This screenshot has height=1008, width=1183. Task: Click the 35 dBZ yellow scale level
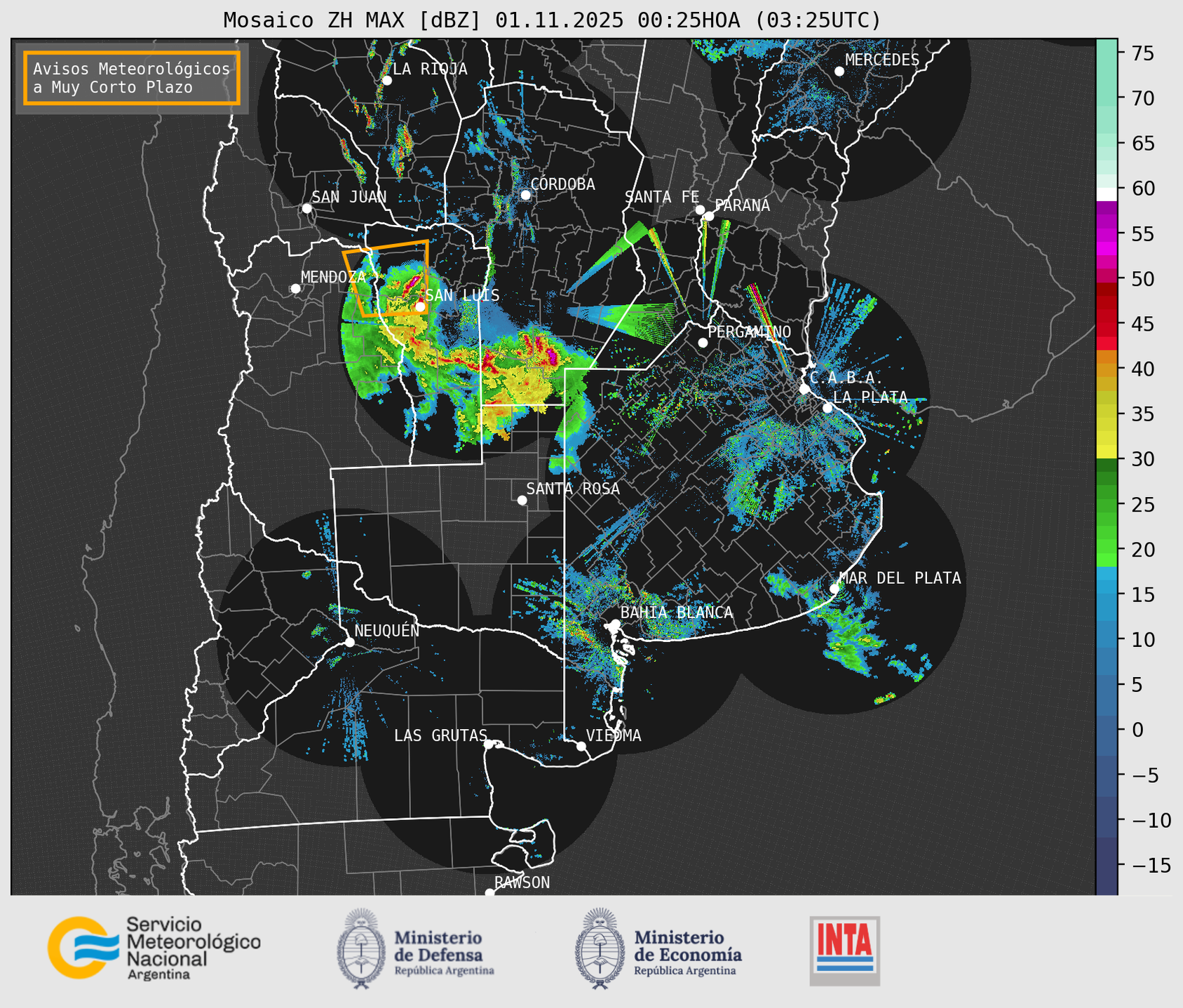point(1107,414)
